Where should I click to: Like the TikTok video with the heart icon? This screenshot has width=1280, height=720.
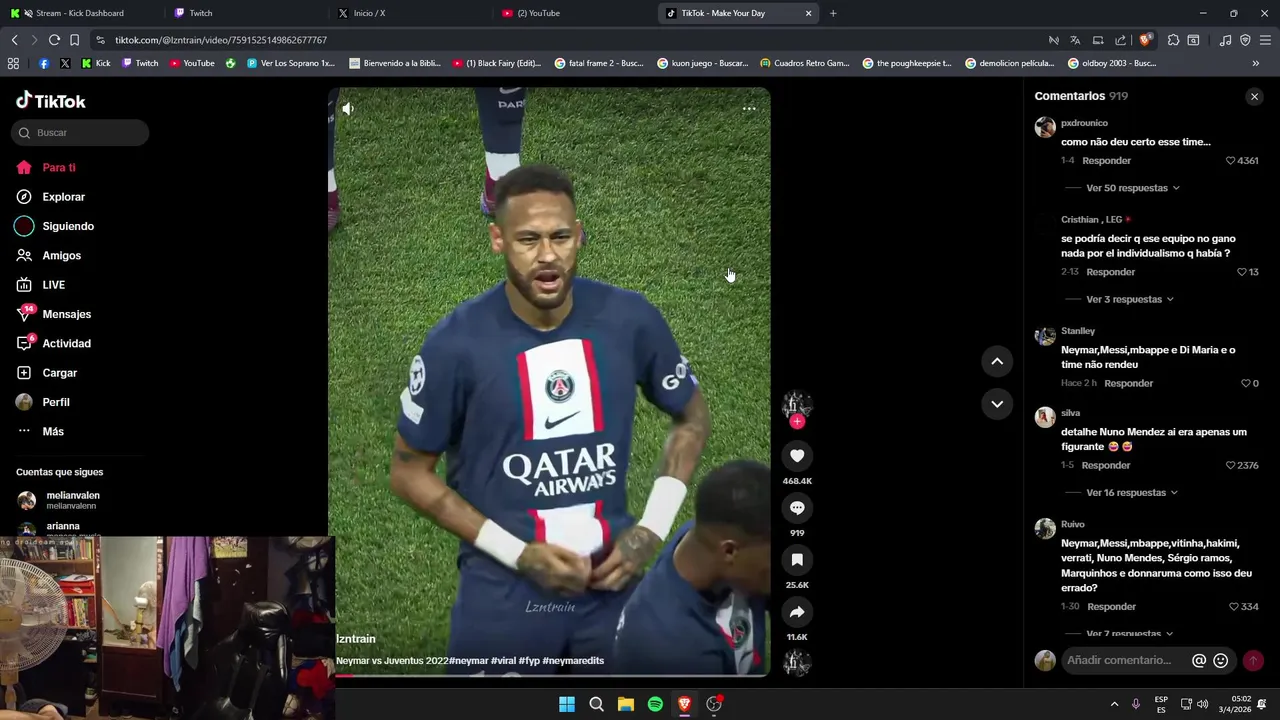pos(797,456)
